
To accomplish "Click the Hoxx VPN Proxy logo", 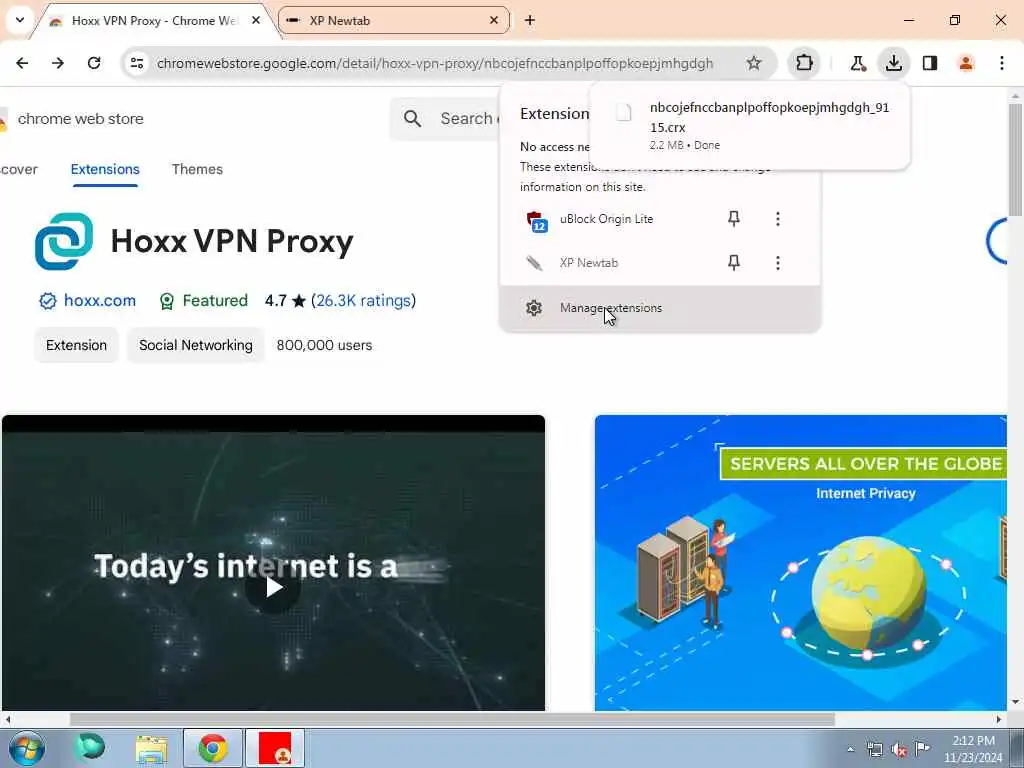I will pyautogui.click(x=64, y=241).
